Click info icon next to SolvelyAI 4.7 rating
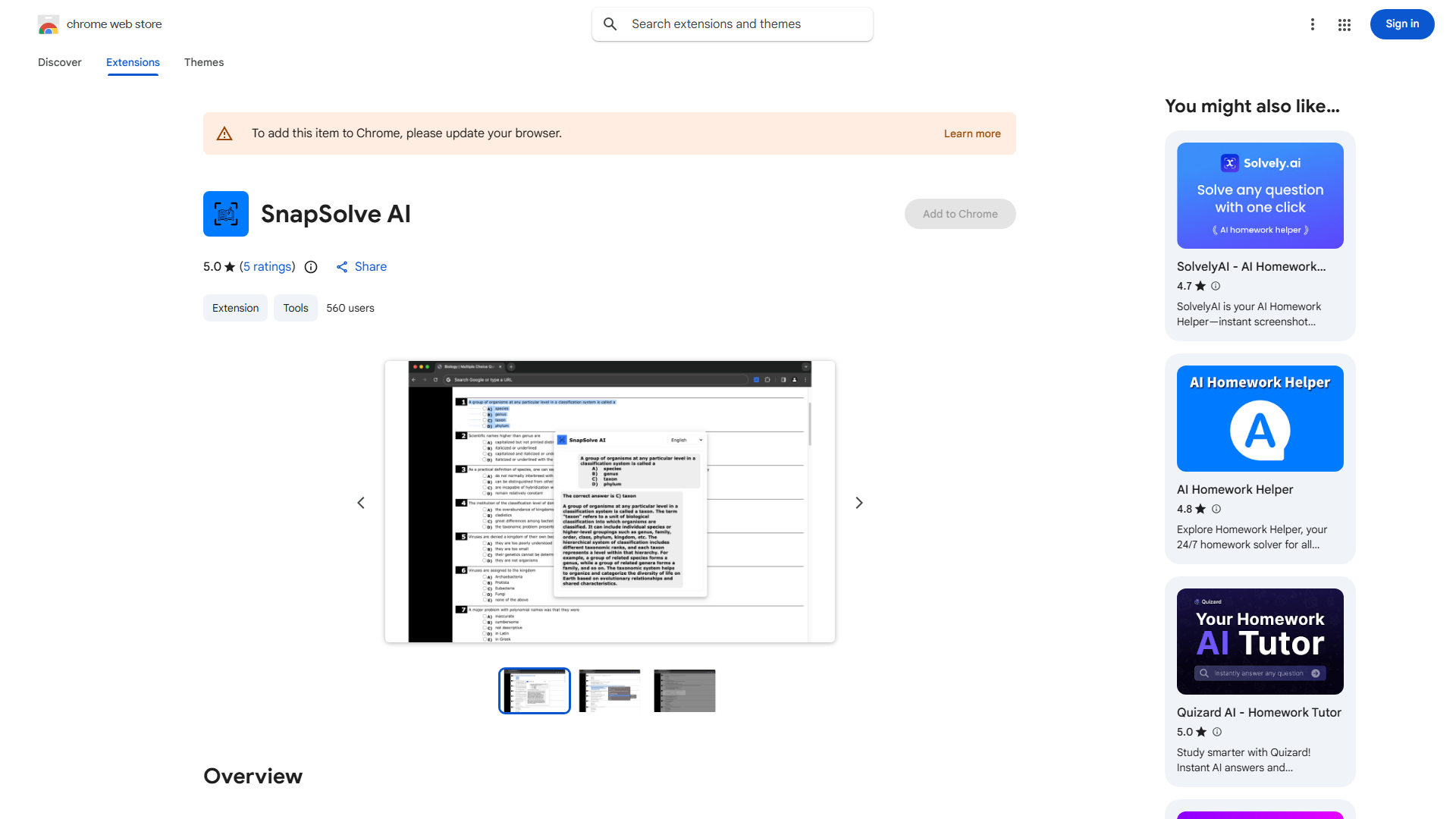The width and height of the screenshot is (1456, 819). coord(1216,286)
